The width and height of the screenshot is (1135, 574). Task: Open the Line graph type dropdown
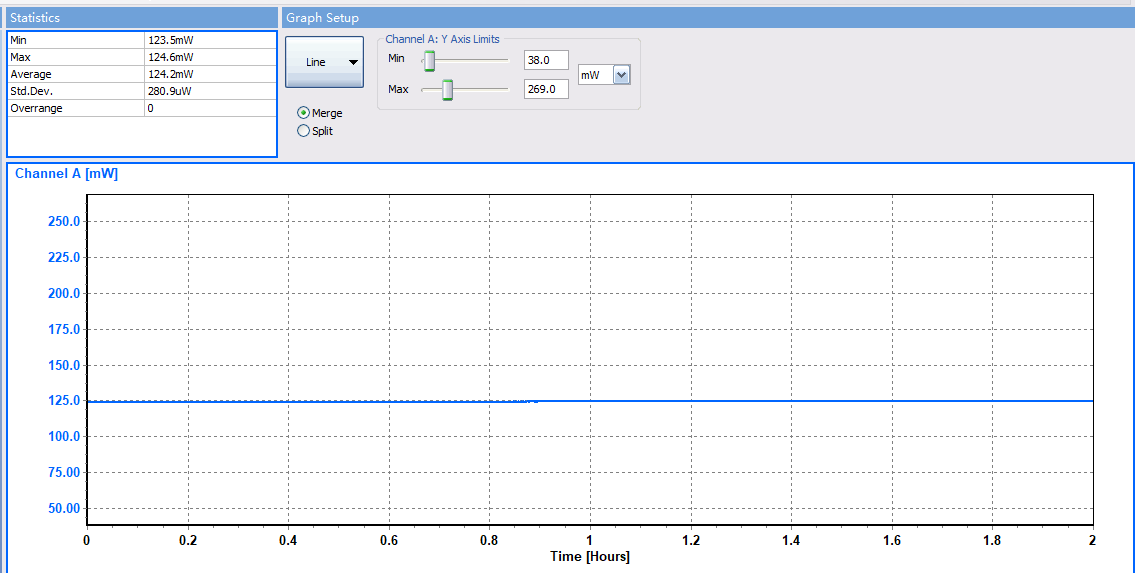click(x=324, y=62)
